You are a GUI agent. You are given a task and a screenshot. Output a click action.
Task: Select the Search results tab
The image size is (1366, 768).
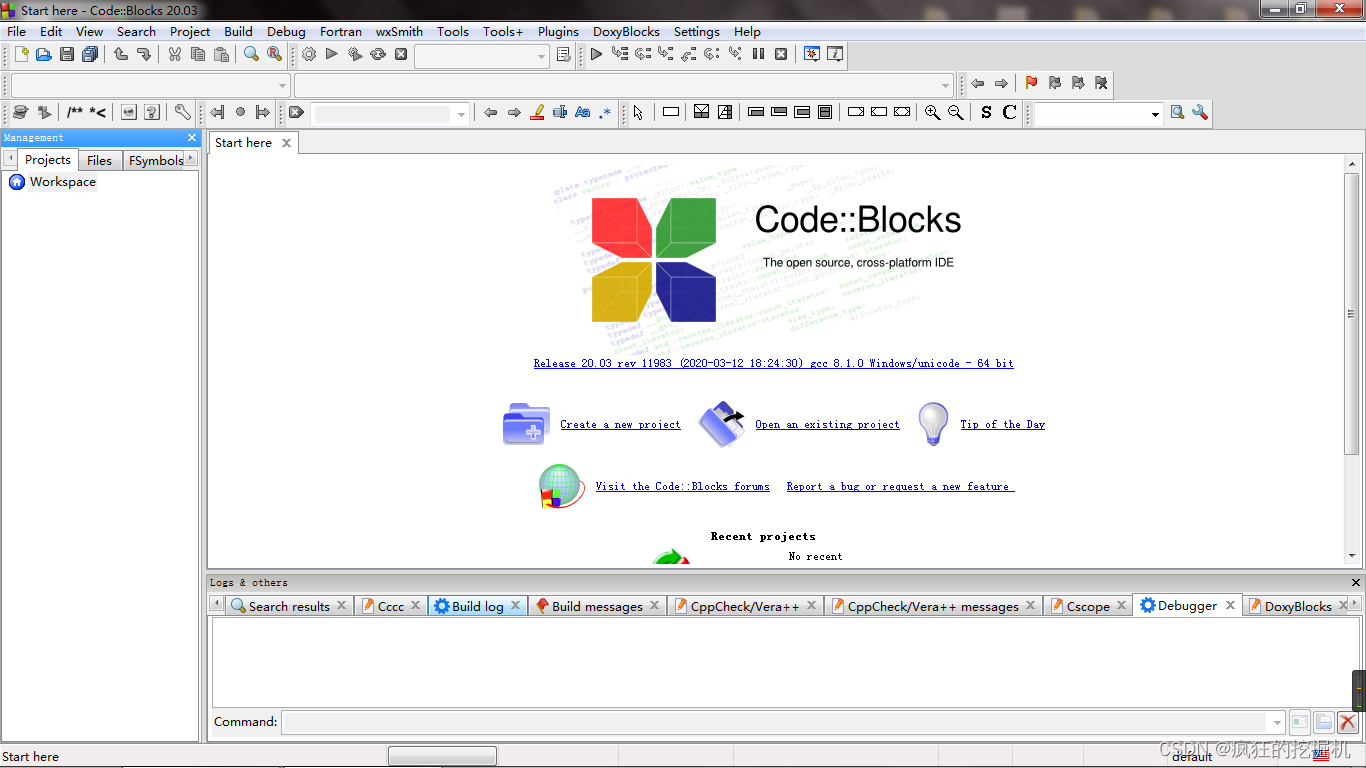(288, 606)
